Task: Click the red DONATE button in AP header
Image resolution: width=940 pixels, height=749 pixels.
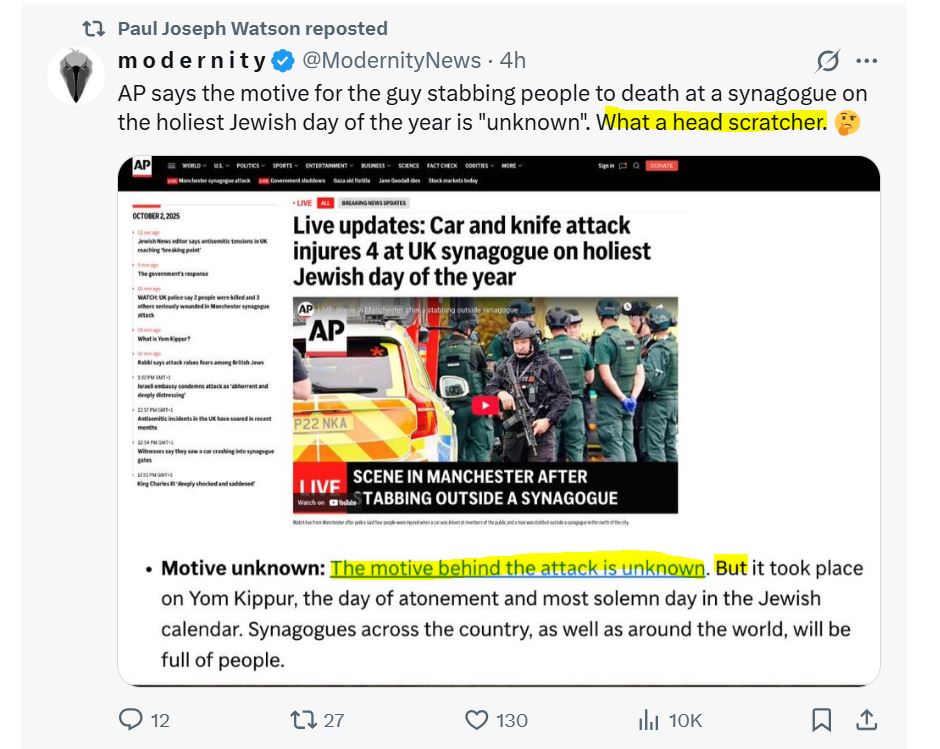Action: (662, 166)
